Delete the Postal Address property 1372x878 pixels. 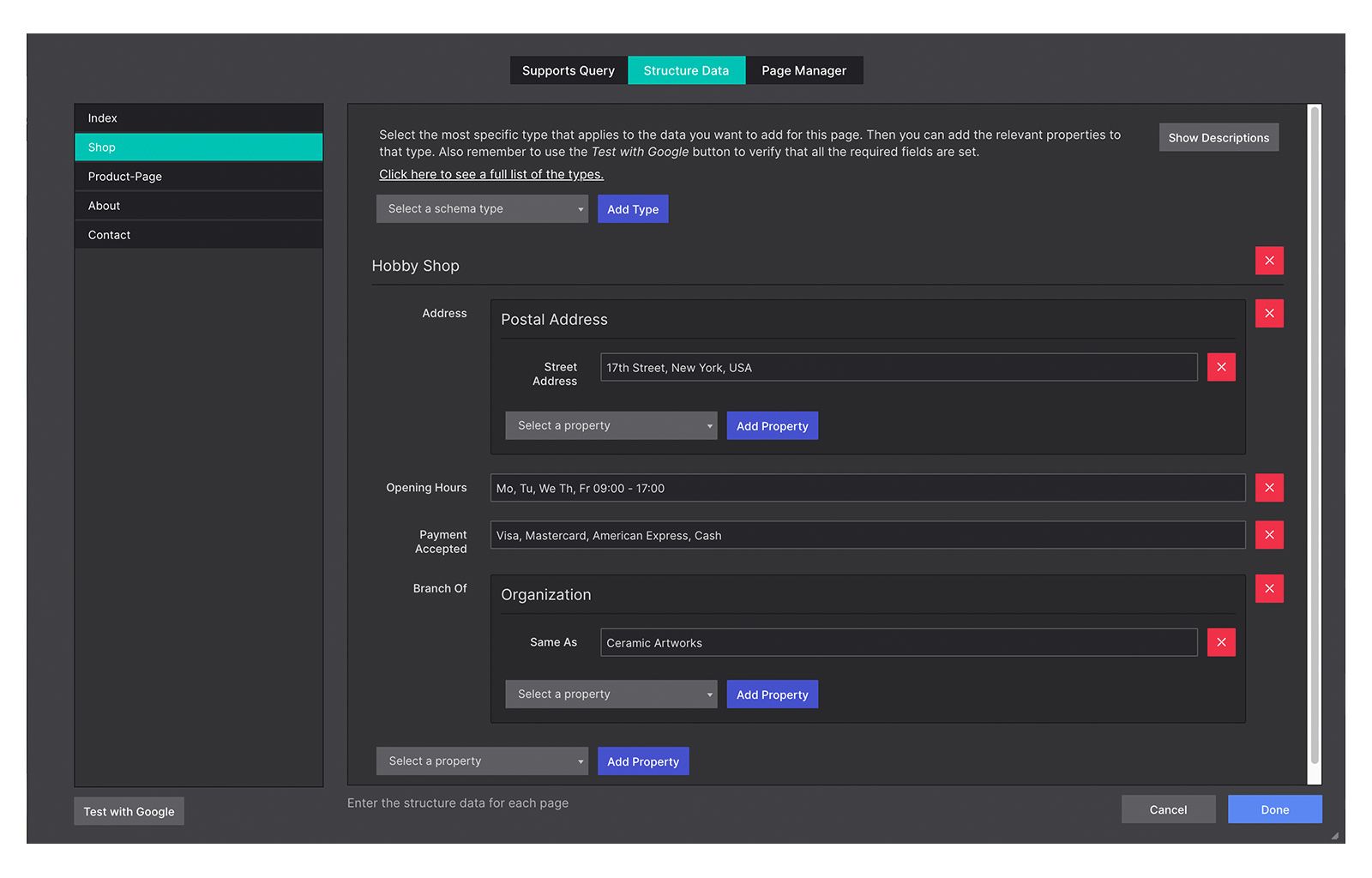[x=1269, y=313]
